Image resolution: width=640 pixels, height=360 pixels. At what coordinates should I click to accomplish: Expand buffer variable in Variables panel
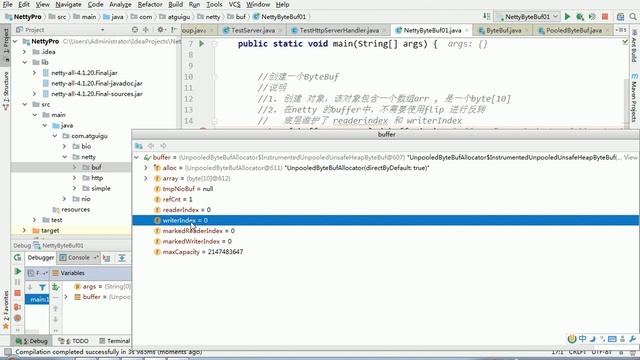(x=66, y=297)
